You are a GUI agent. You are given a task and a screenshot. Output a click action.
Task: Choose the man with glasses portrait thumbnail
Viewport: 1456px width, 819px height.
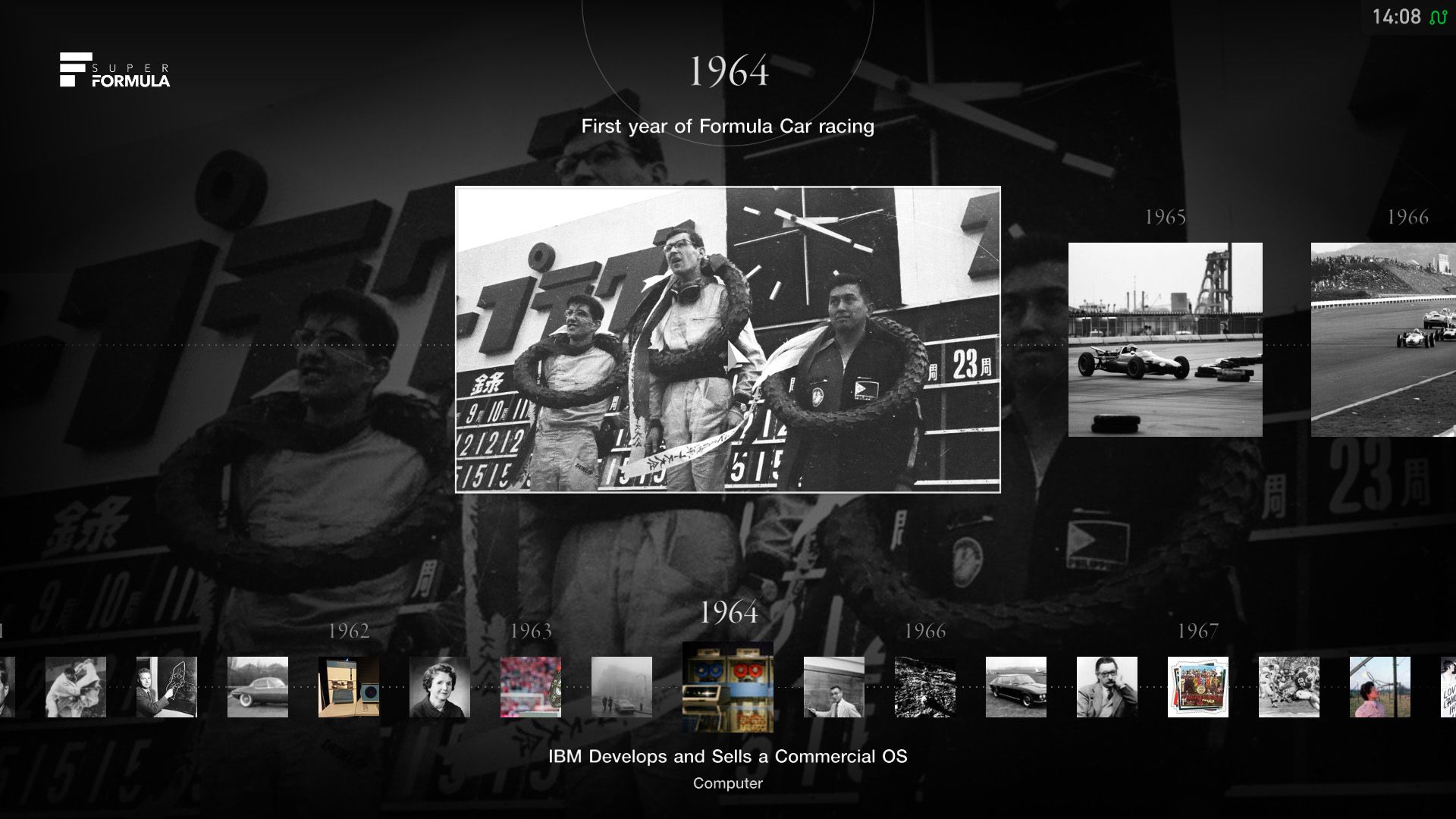(1107, 687)
